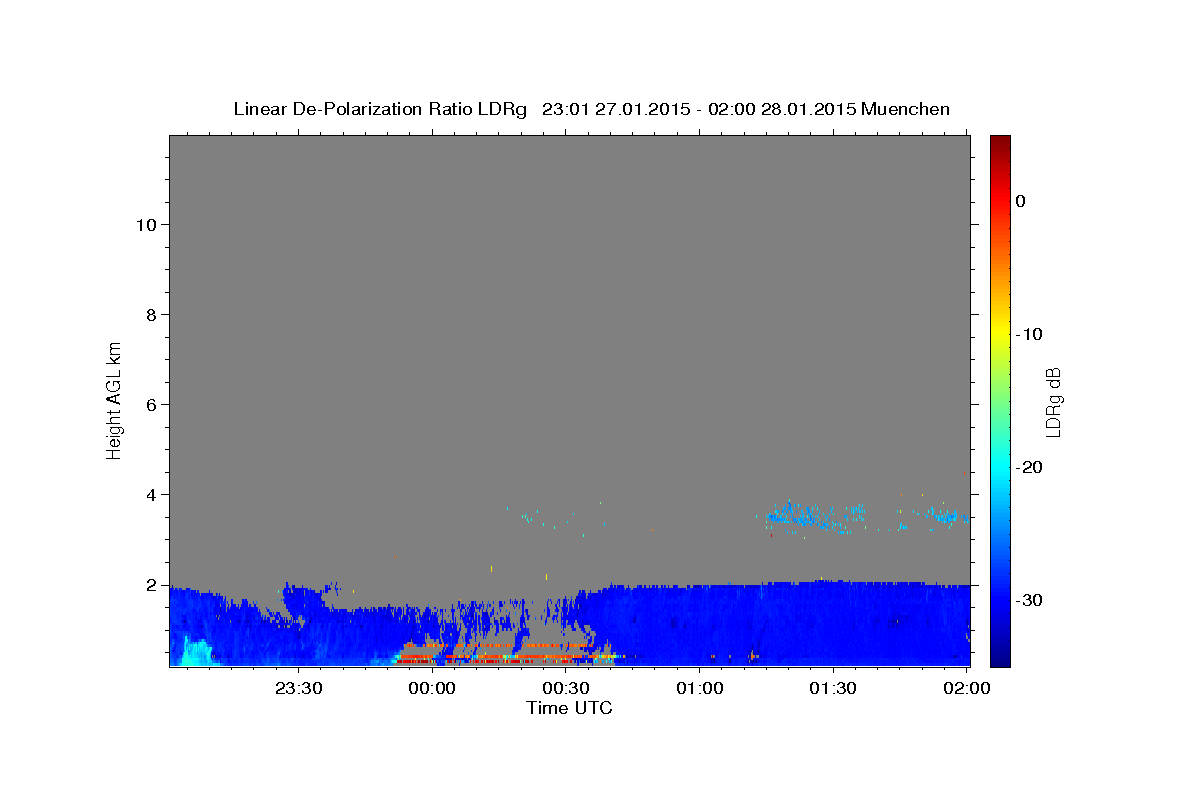Click the light-blue cloud cluster near 01:20 at 3.5 km
The width and height of the screenshot is (1200, 800).
[x=800, y=516]
